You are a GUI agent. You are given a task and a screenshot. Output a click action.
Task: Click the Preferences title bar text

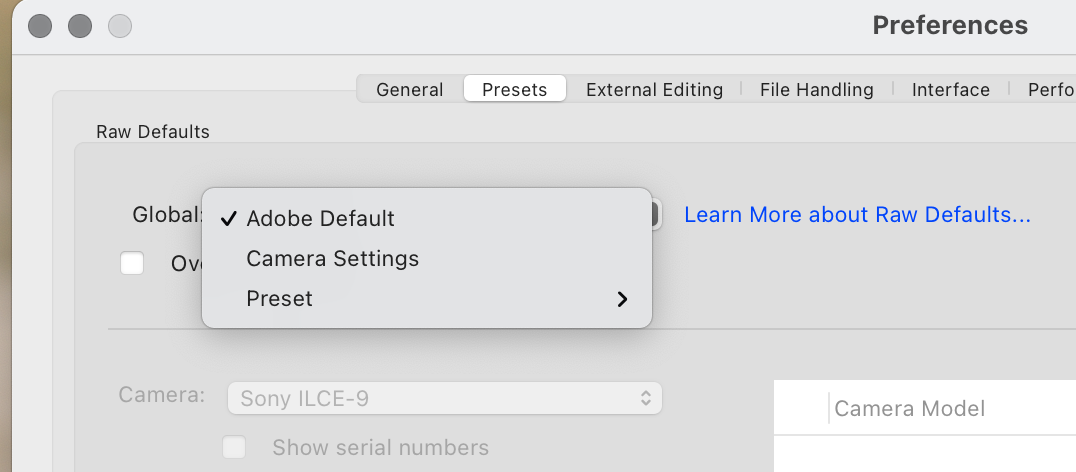[949, 25]
